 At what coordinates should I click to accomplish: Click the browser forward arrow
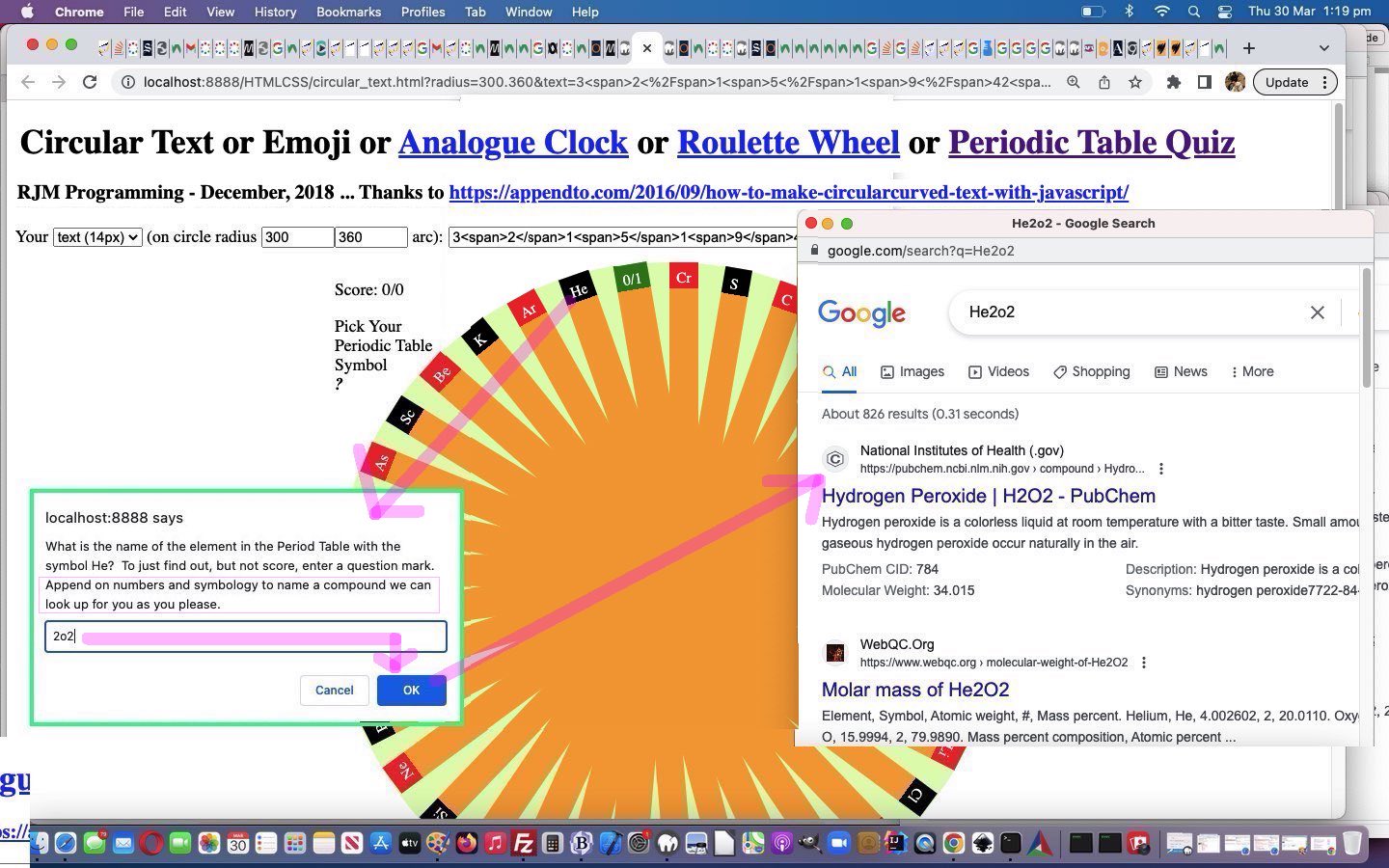point(59,82)
